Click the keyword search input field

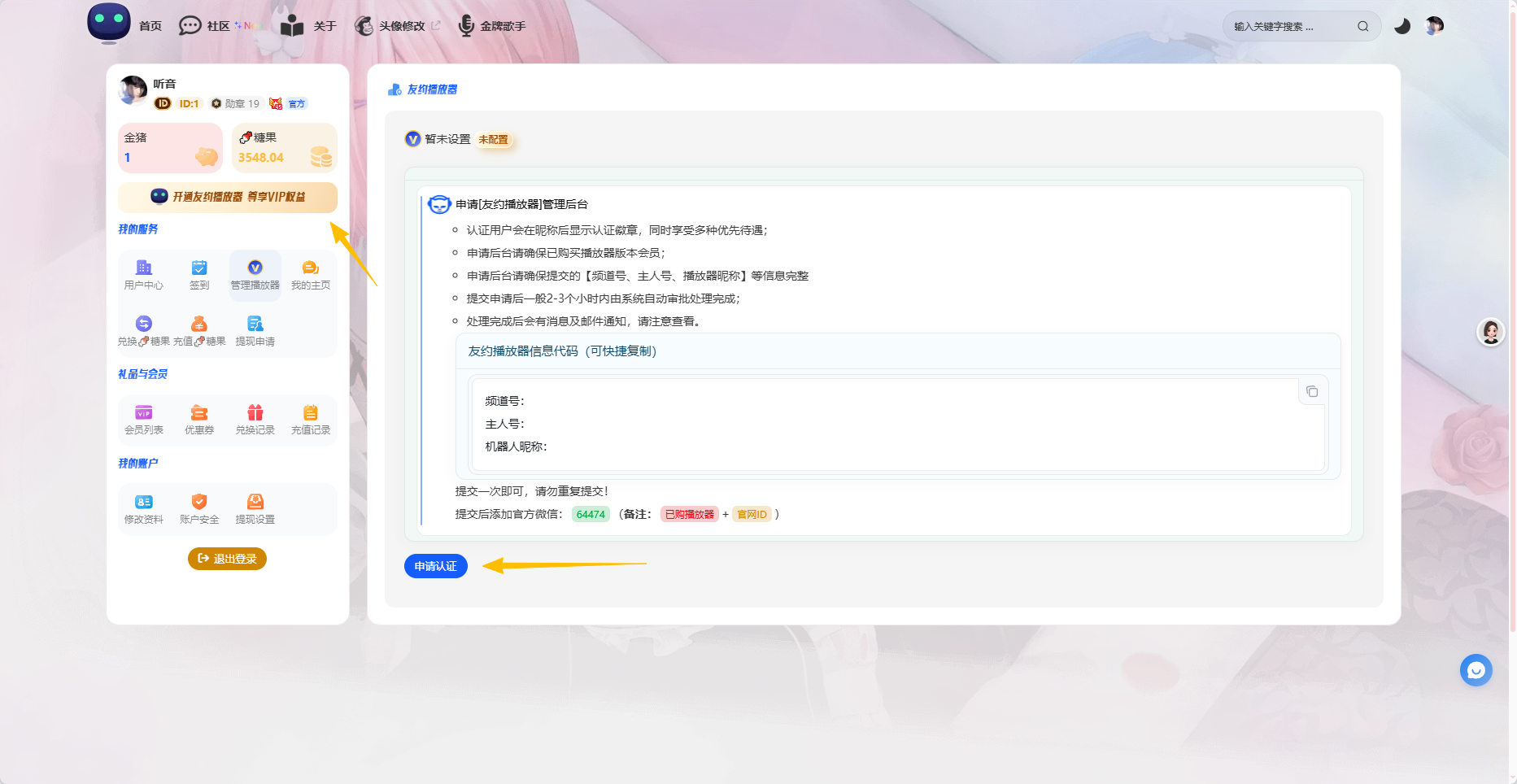pyautogui.click(x=1289, y=26)
